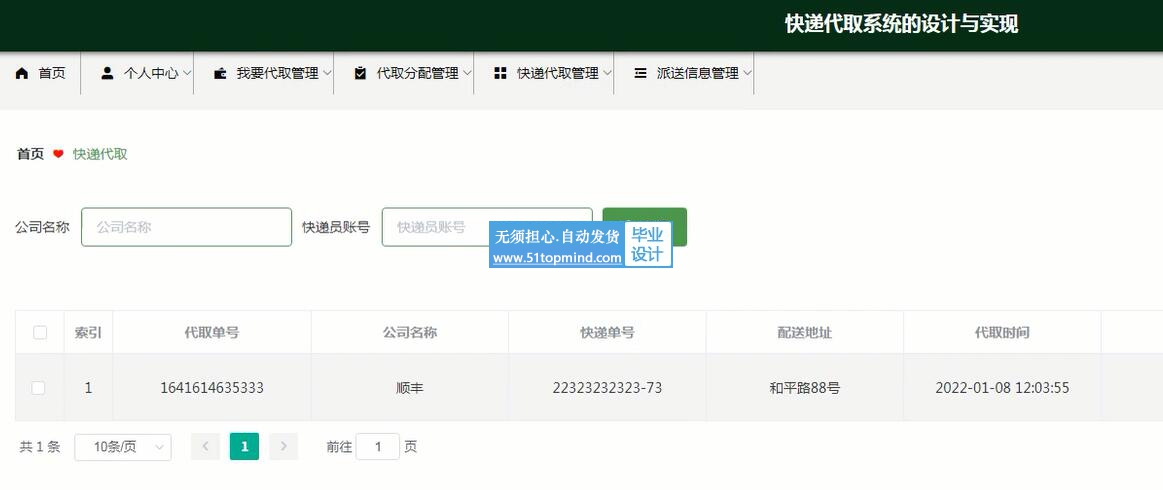Focus the 公司名称 search field

[x=186, y=227]
